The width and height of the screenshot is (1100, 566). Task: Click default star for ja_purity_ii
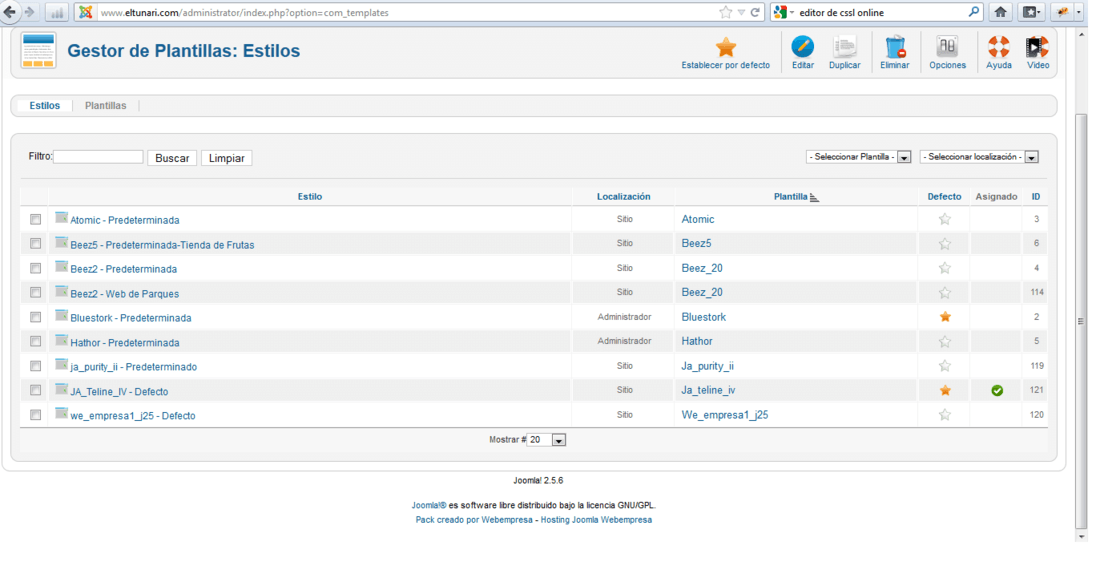[945, 365]
